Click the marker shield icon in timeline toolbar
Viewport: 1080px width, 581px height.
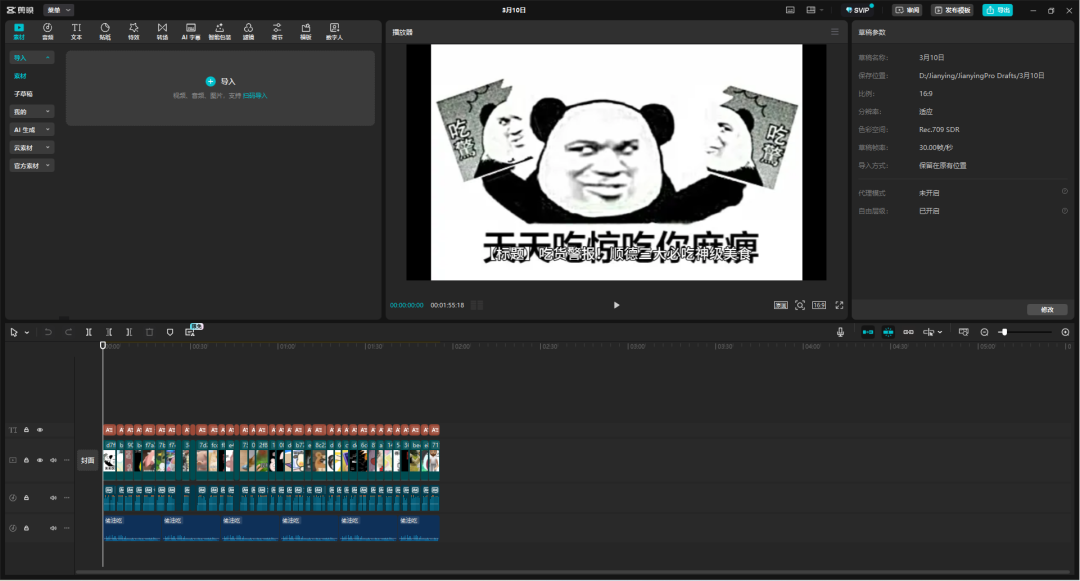(170, 332)
